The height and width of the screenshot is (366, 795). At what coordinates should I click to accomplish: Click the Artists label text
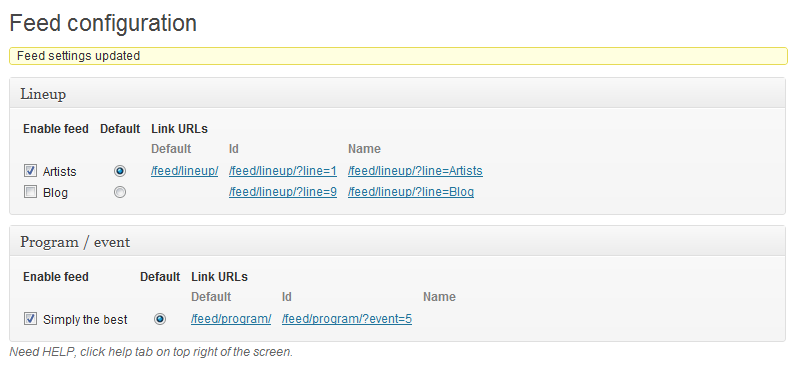tap(59, 172)
